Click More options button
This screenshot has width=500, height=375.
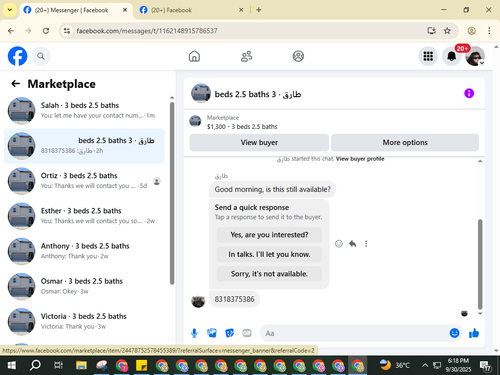405,142
